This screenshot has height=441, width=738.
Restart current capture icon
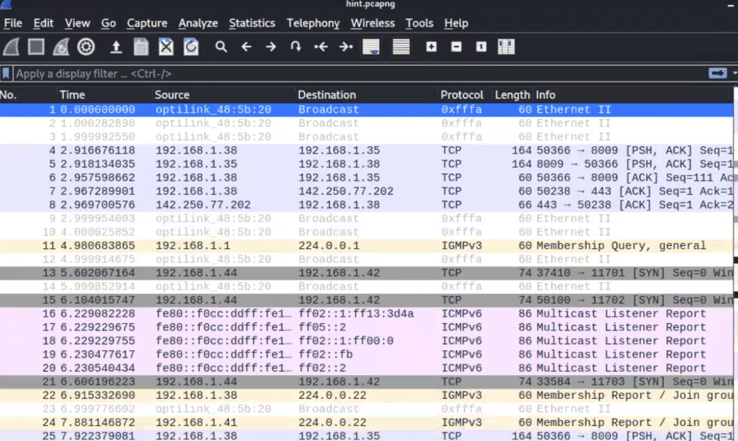(x=61, y=47)
